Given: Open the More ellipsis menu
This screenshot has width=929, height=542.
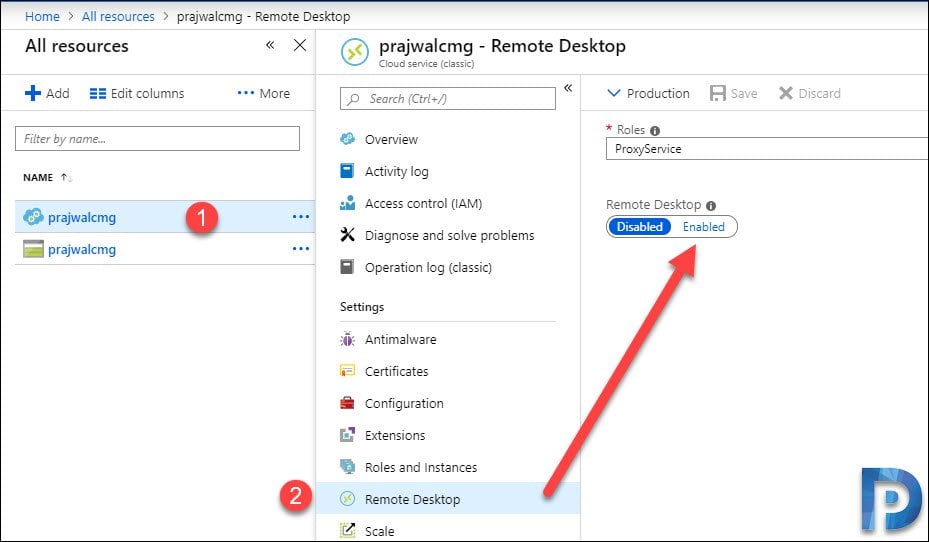Looking at the screenshot, I should [264, 93].
